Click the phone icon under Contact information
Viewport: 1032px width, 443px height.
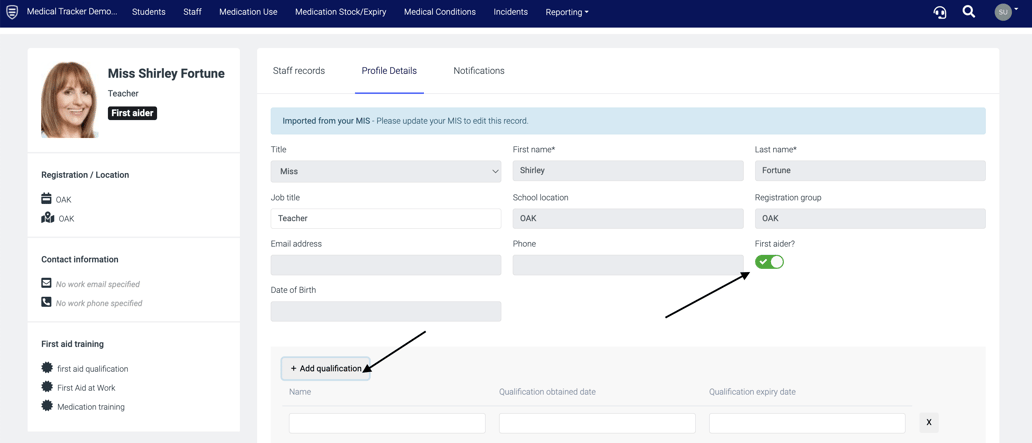[x=47, y=302]
